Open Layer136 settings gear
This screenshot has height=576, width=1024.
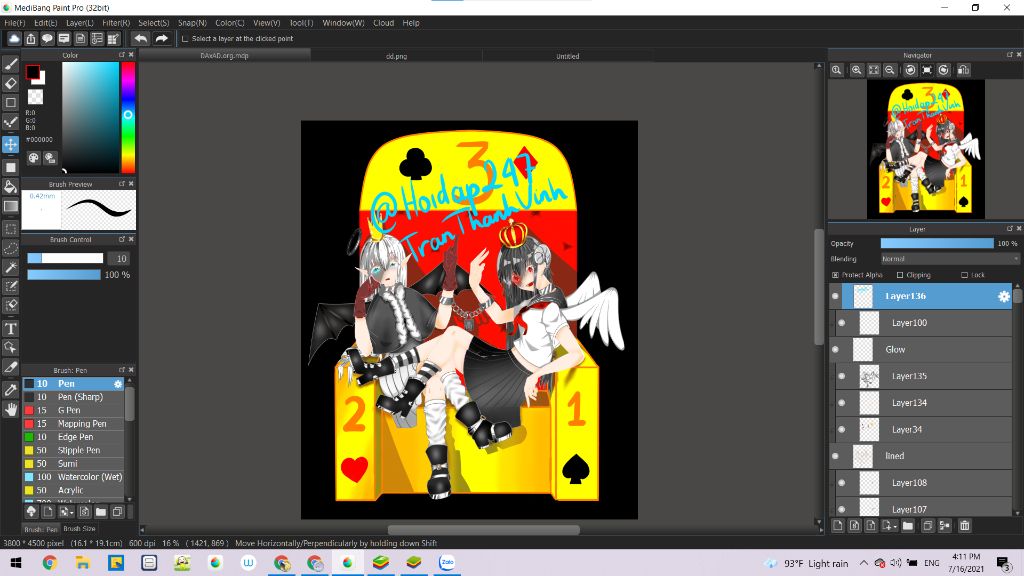point(1004,296)
